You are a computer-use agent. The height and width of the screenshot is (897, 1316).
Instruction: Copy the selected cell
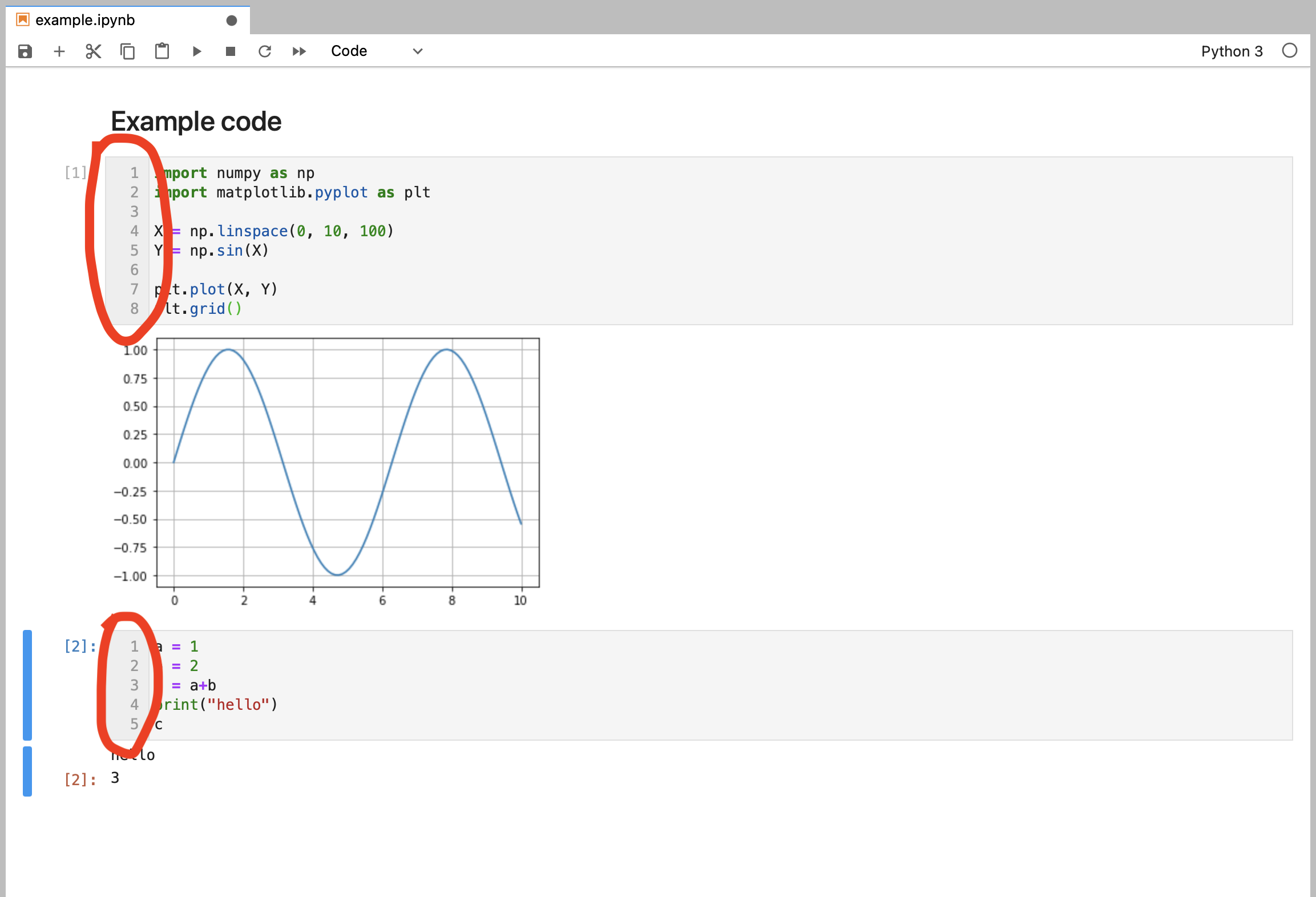(x=127, y=51)
